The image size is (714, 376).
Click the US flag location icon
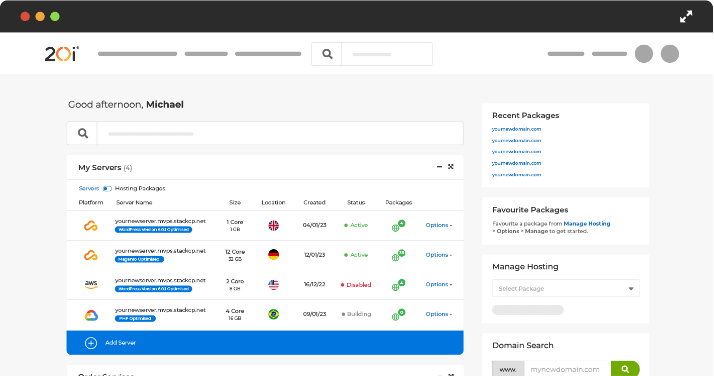tap(273, 285)
